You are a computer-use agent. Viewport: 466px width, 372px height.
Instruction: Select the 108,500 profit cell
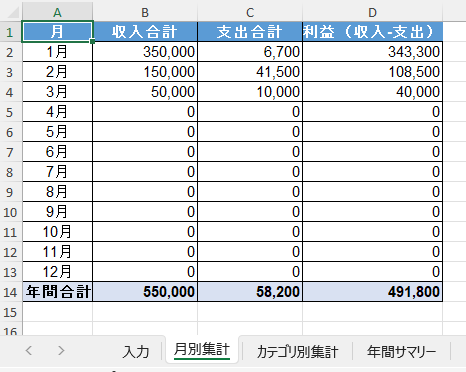[373, 72]
